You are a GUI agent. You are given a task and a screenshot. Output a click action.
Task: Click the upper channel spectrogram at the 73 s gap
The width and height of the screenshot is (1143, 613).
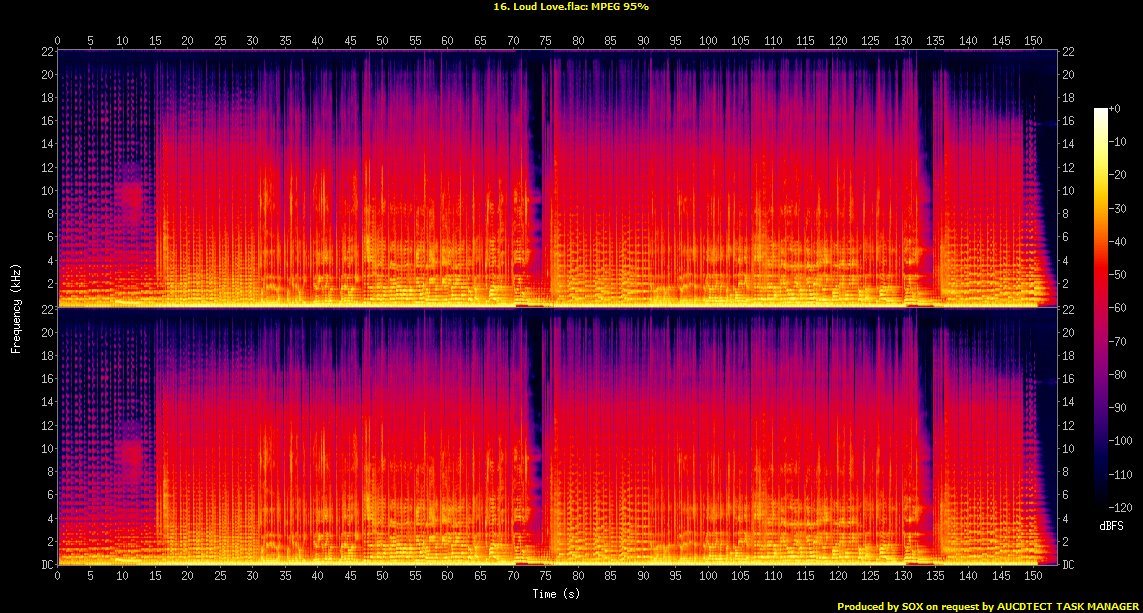point(534,179)
